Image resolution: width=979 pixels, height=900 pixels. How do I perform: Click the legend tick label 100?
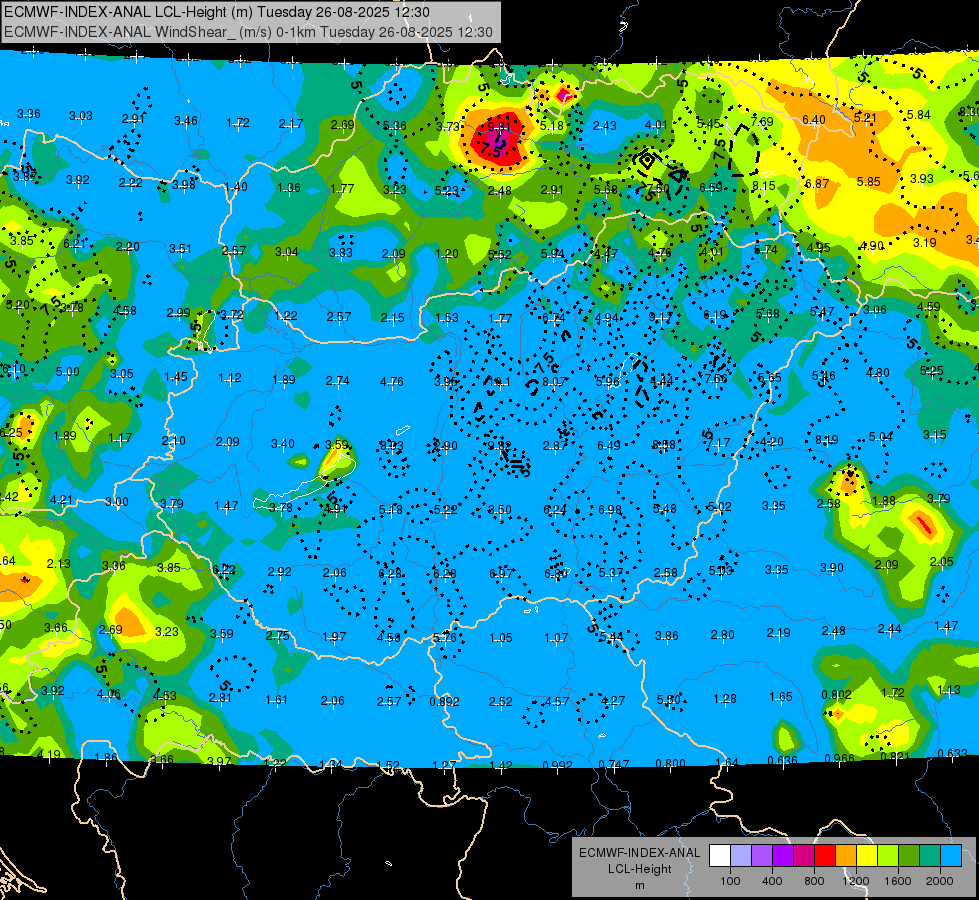[x=730, y=881]
